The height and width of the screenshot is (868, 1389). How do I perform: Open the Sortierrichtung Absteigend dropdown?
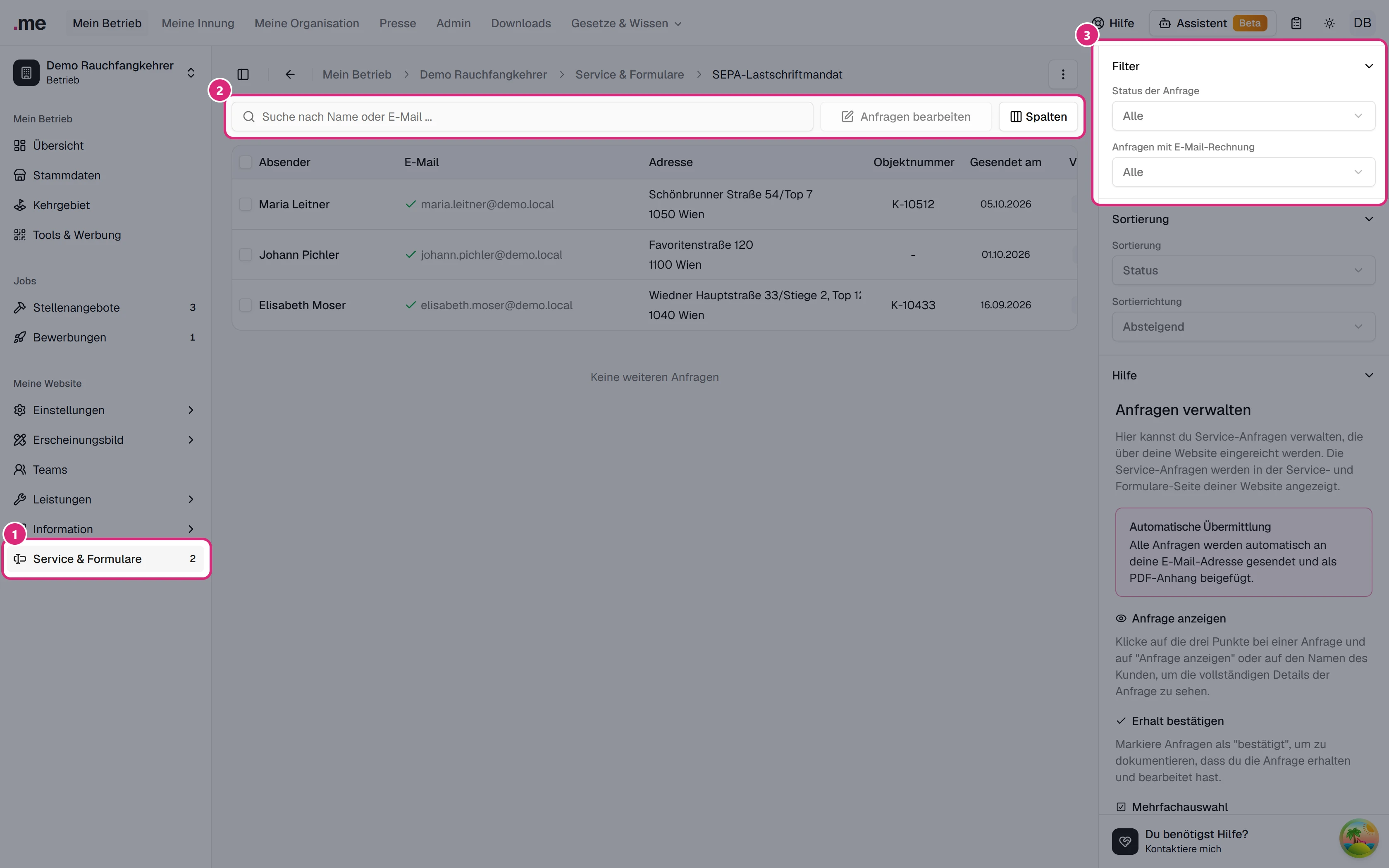pos(1243,327)
